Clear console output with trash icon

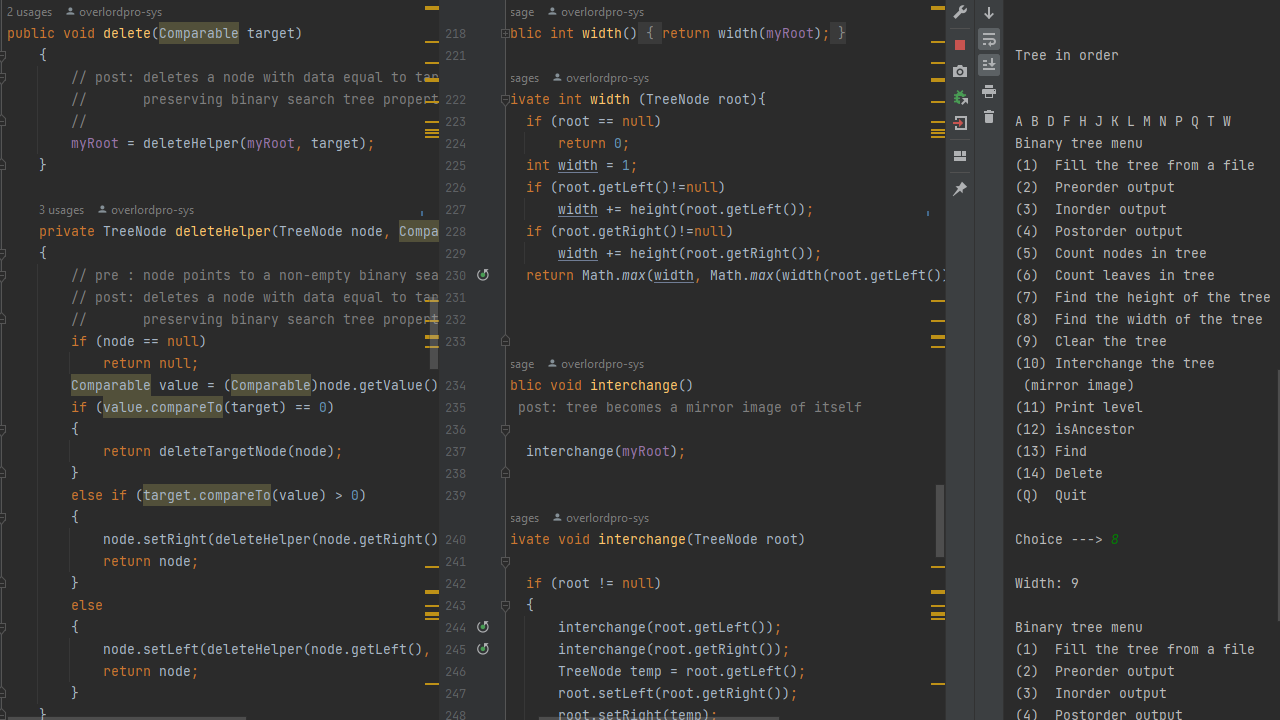(x=989, y=117)
